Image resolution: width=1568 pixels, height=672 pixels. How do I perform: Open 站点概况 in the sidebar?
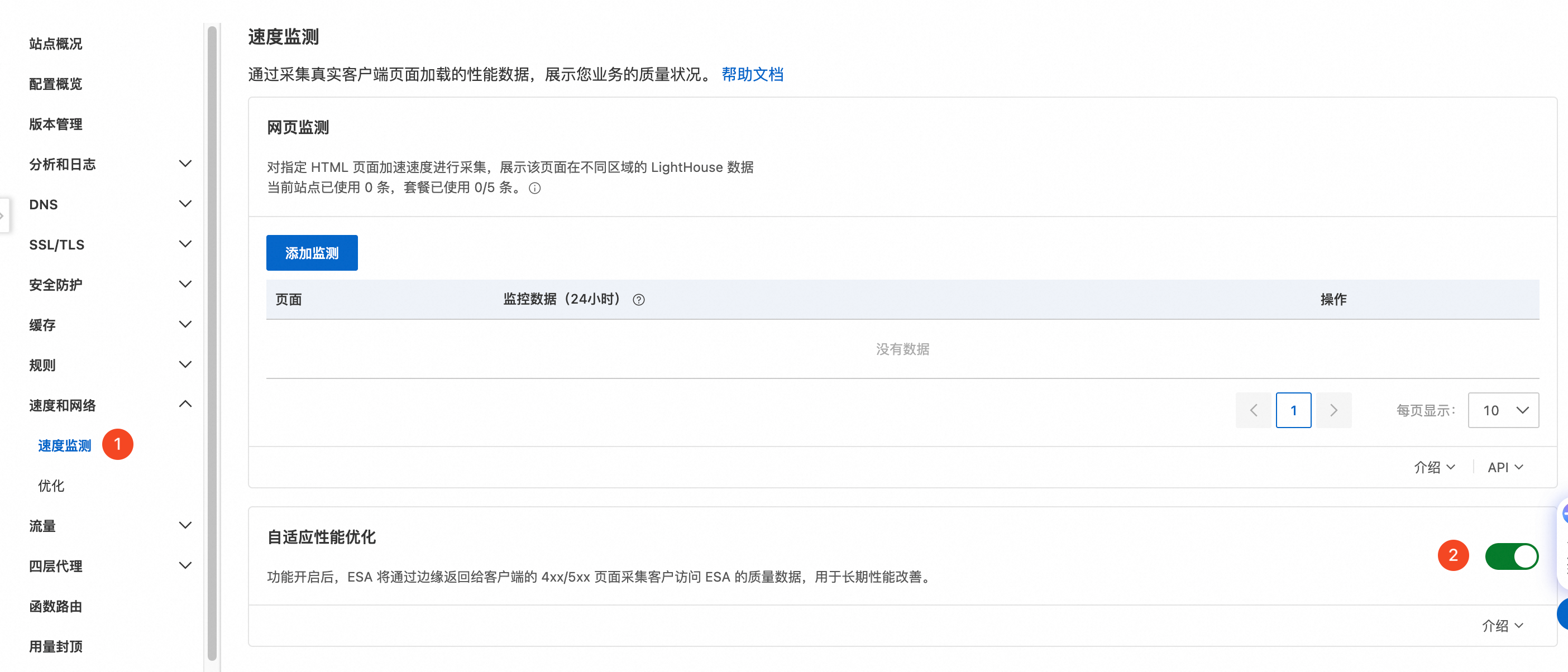pos(55,44)
